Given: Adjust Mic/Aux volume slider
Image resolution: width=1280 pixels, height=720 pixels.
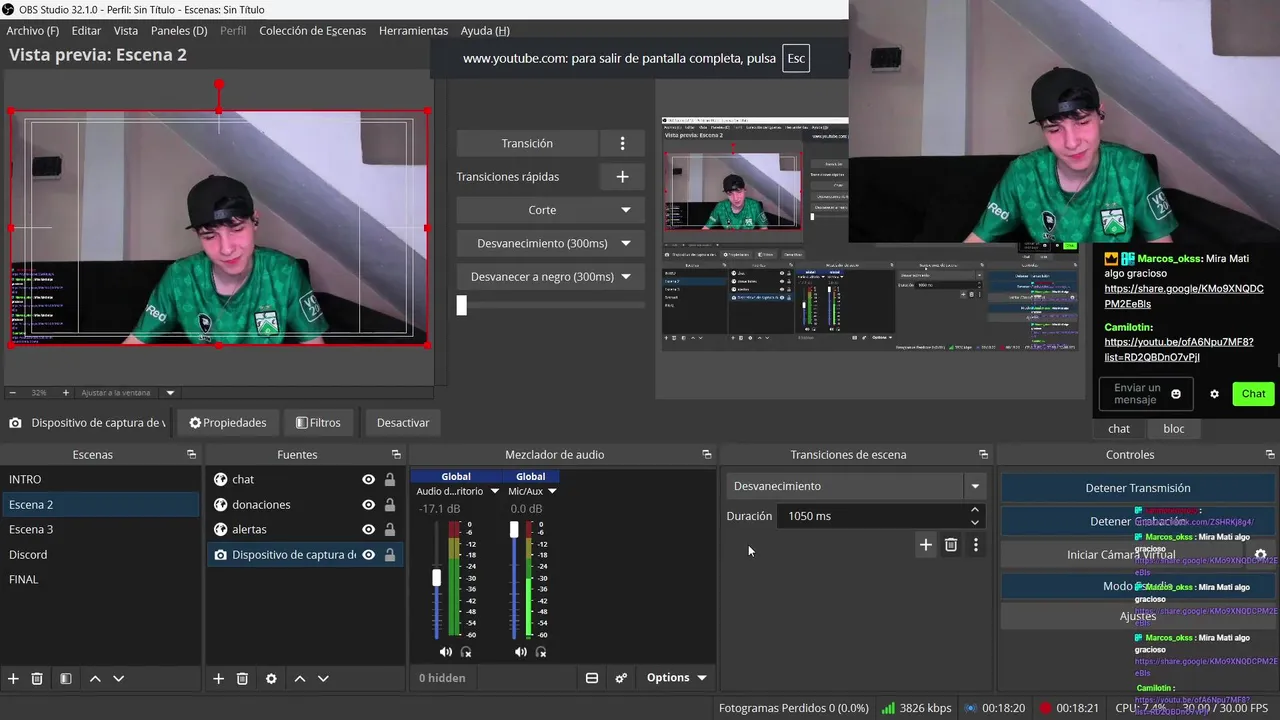Looking at the screenshot, I should click(514, 529).
